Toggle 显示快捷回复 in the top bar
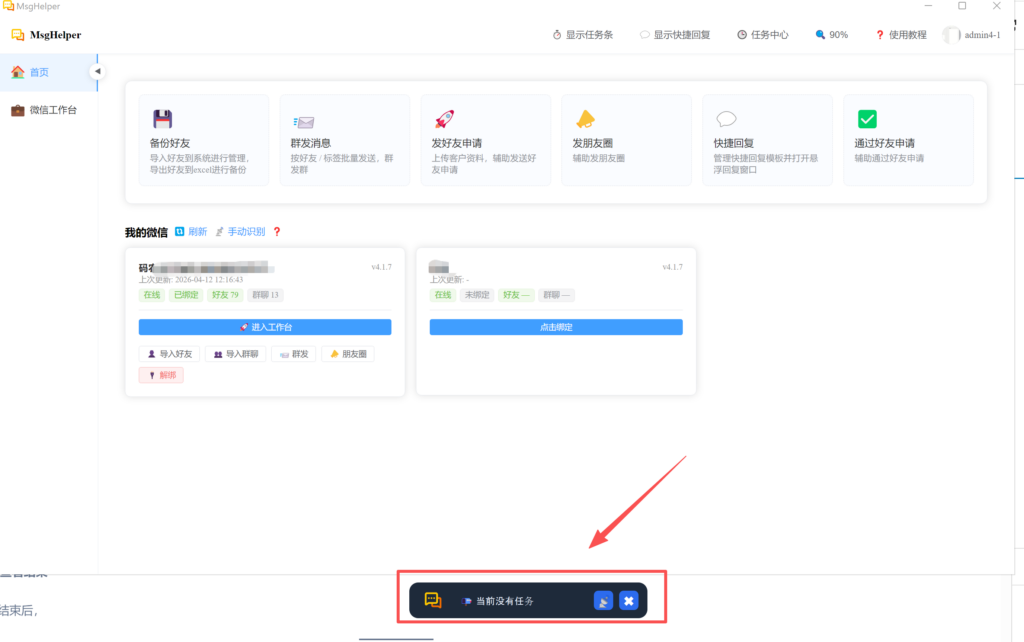 [675, 35]
